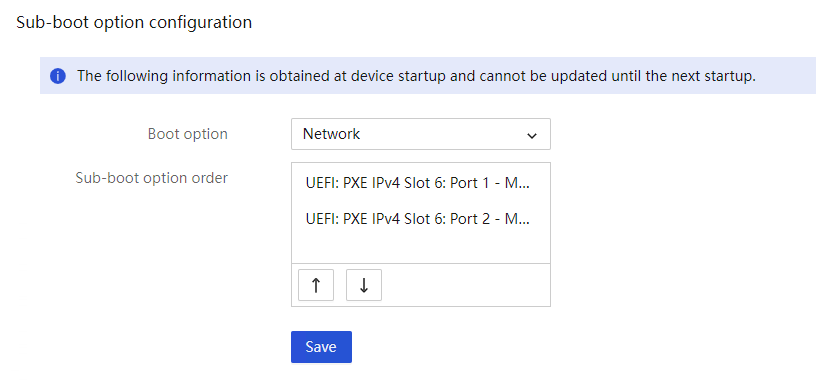816x380 pixels.
Task: Click the truncated ellipsis of the Port 1 entry
Action: (525, 186)
